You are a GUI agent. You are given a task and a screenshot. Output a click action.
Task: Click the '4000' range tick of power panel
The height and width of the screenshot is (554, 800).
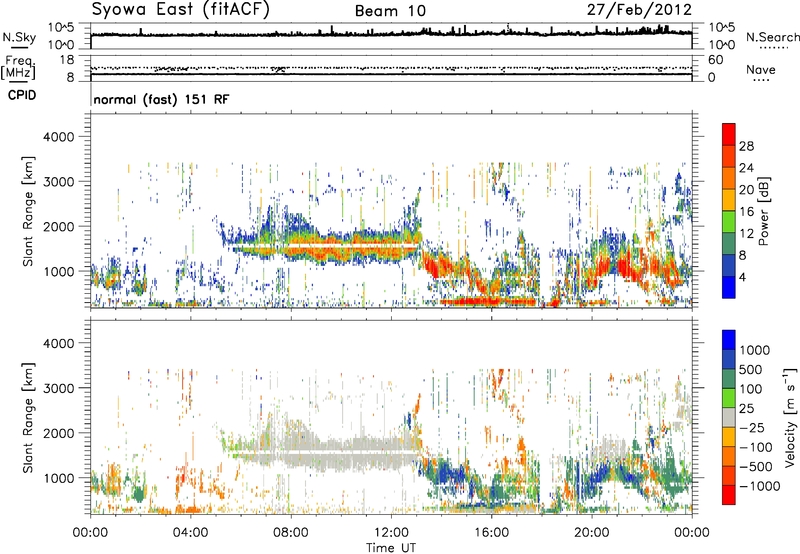click(x=58, y=137)
